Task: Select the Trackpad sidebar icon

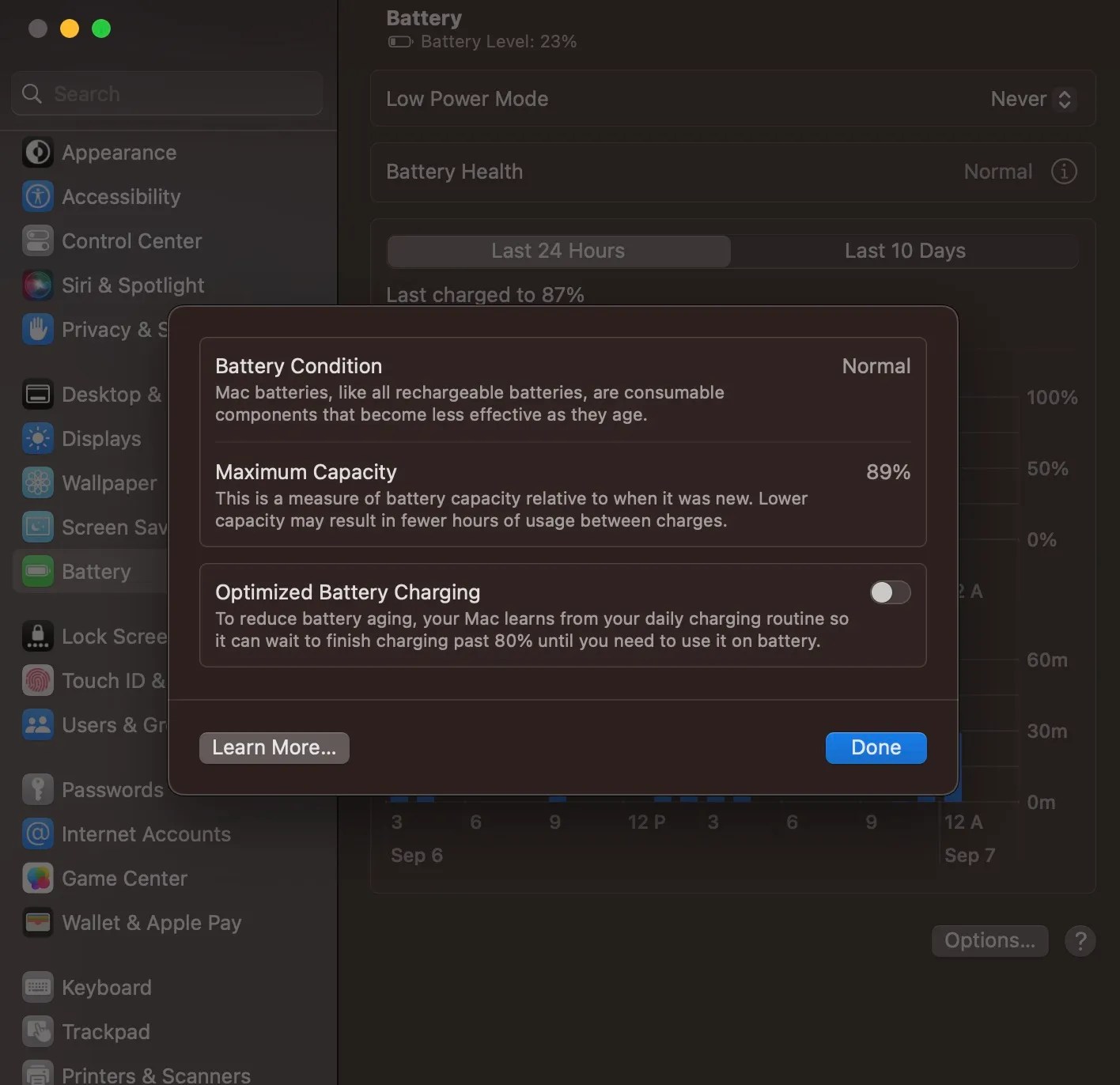Action: pyautogui.click(x=37, y=1031)
